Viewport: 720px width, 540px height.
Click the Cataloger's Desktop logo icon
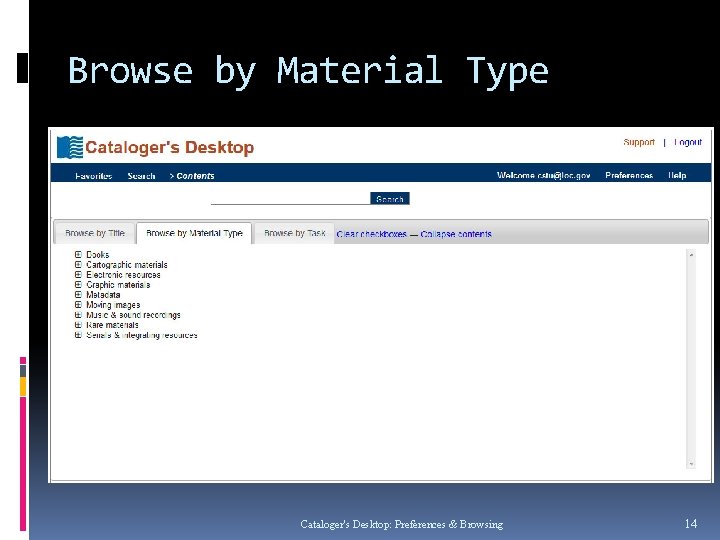70,147
